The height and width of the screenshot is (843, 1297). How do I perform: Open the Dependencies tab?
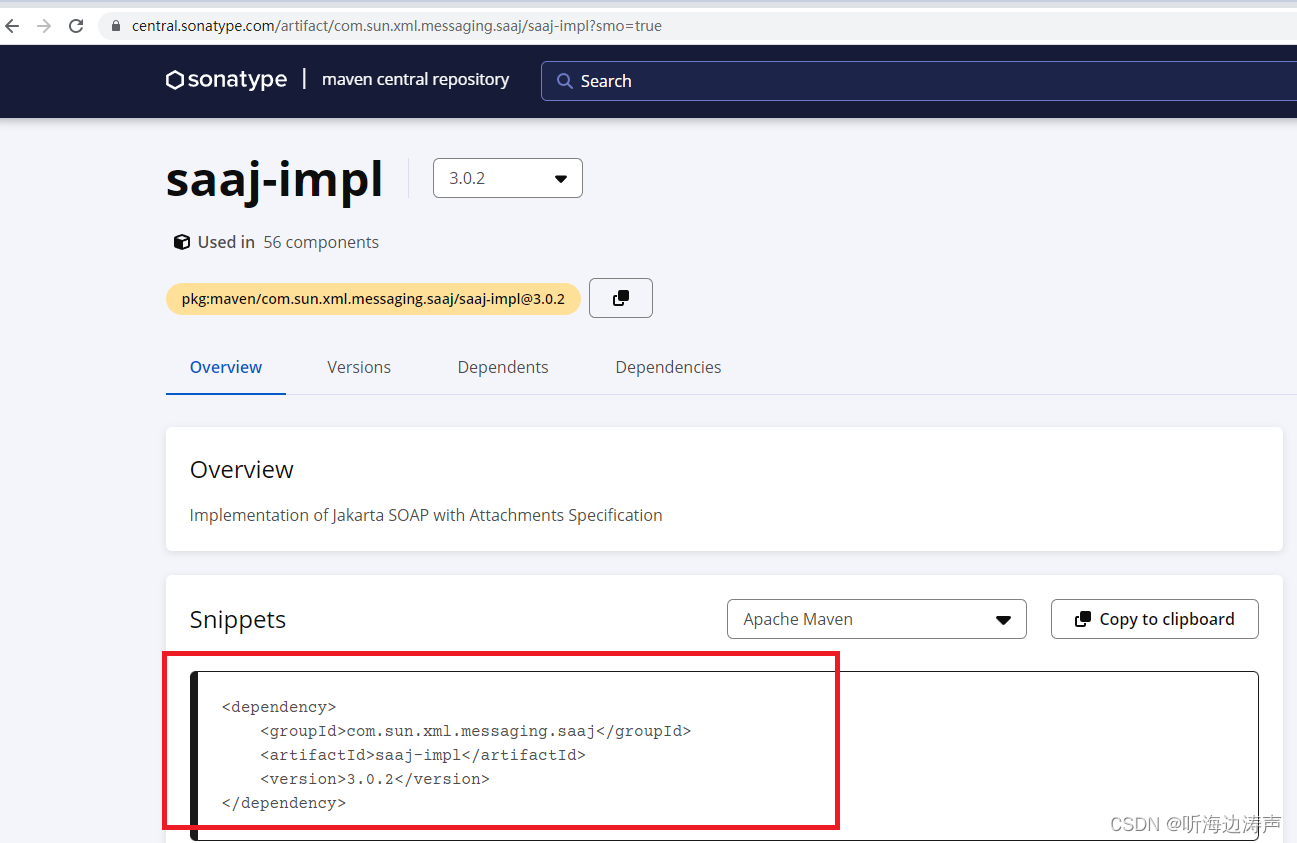point(668,367)
